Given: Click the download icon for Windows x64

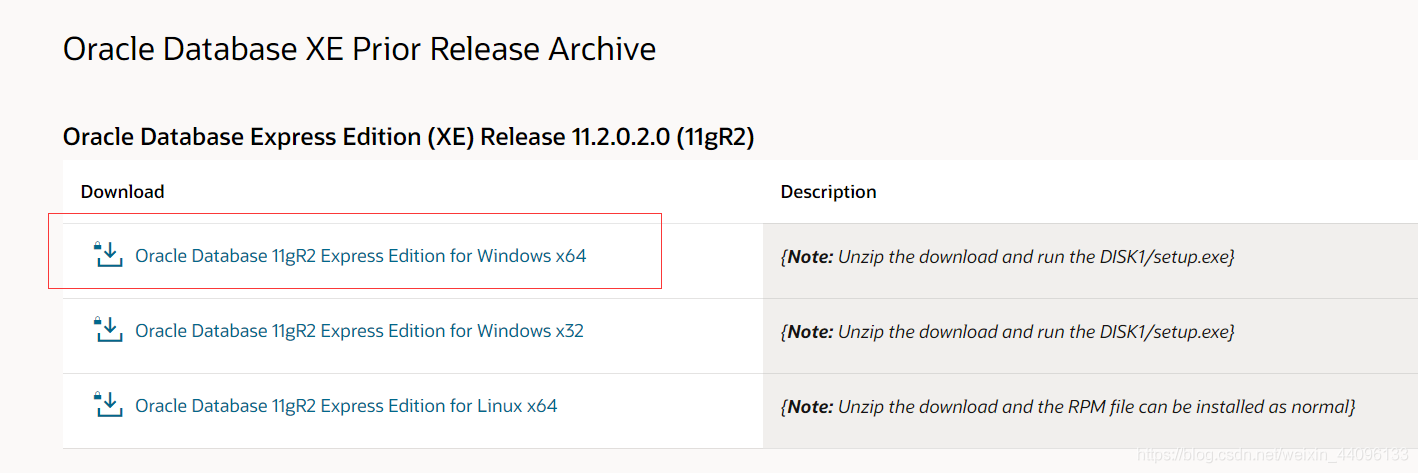Looking at the screenshot, I should pyautogui.click(x=107, y=255).
